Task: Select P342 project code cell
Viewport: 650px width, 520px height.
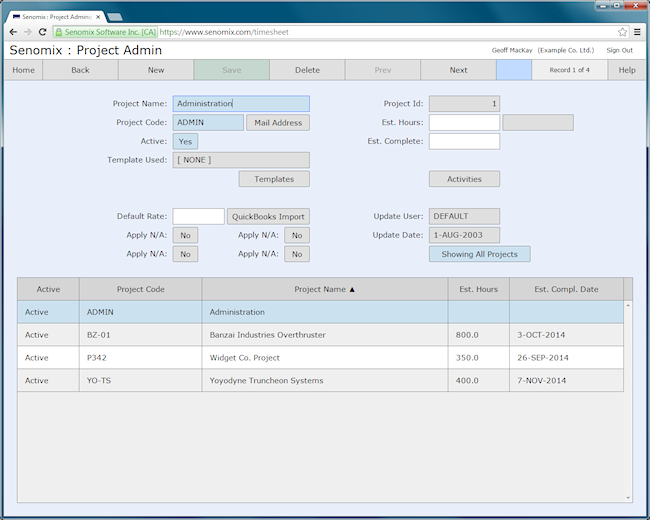Action: click(x=141, y=357)
